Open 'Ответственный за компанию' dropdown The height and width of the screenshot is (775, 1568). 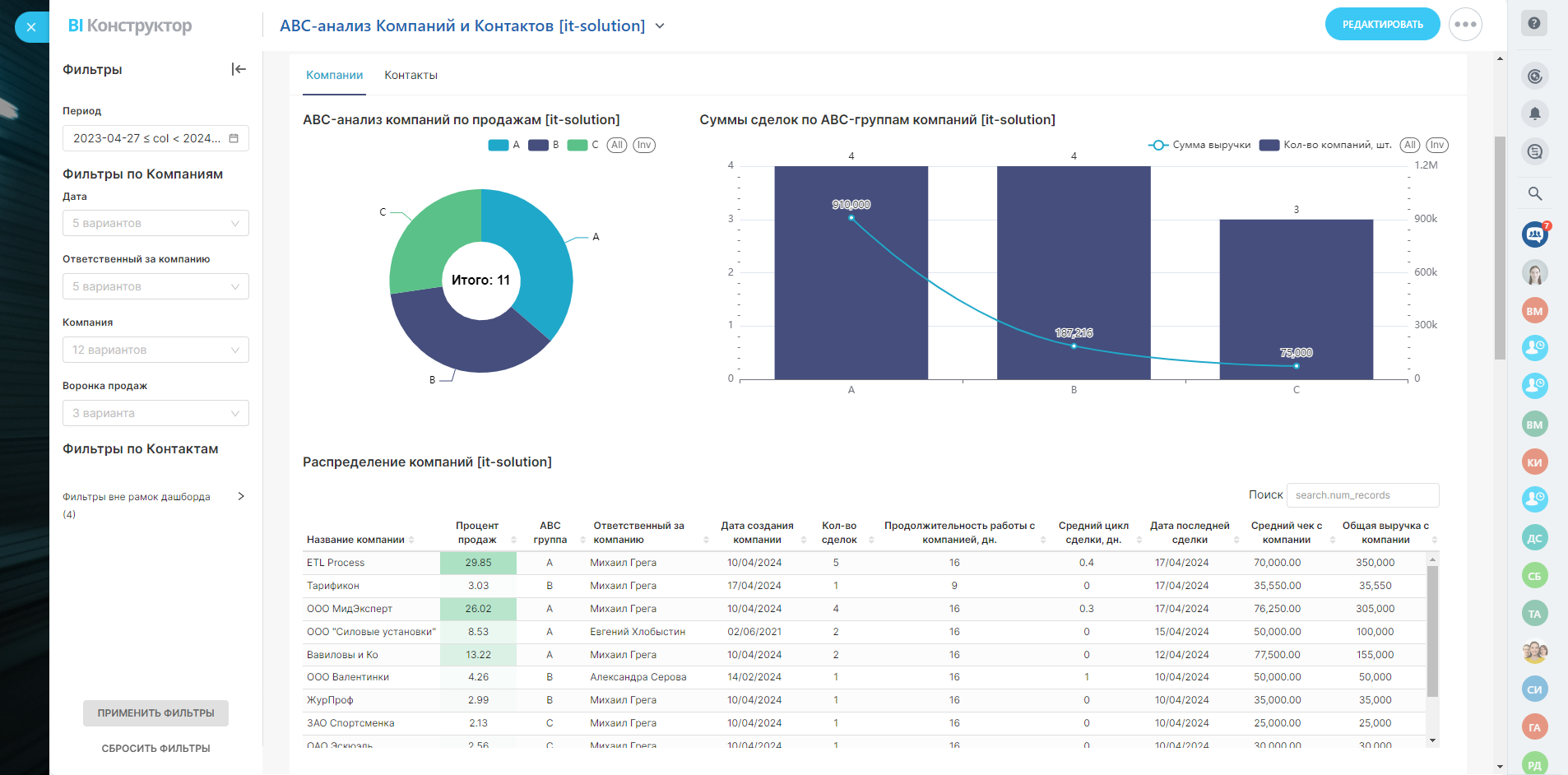155,286
